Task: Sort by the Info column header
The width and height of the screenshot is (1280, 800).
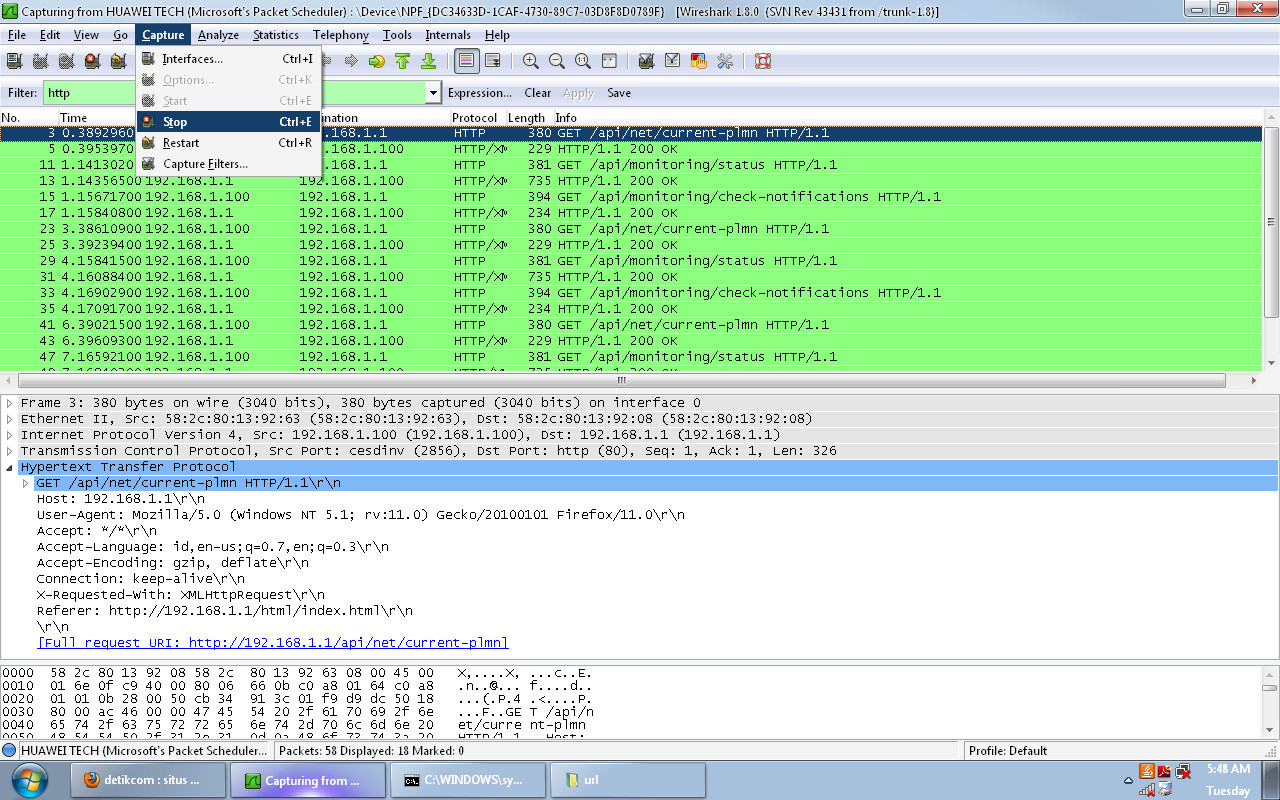Action: pos(566,118)
